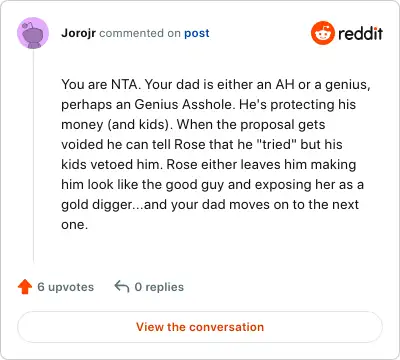Screen dimensions: 400x360
Task: Click the comment line starting "You are NTA"
Action: (x=216, y=85)
